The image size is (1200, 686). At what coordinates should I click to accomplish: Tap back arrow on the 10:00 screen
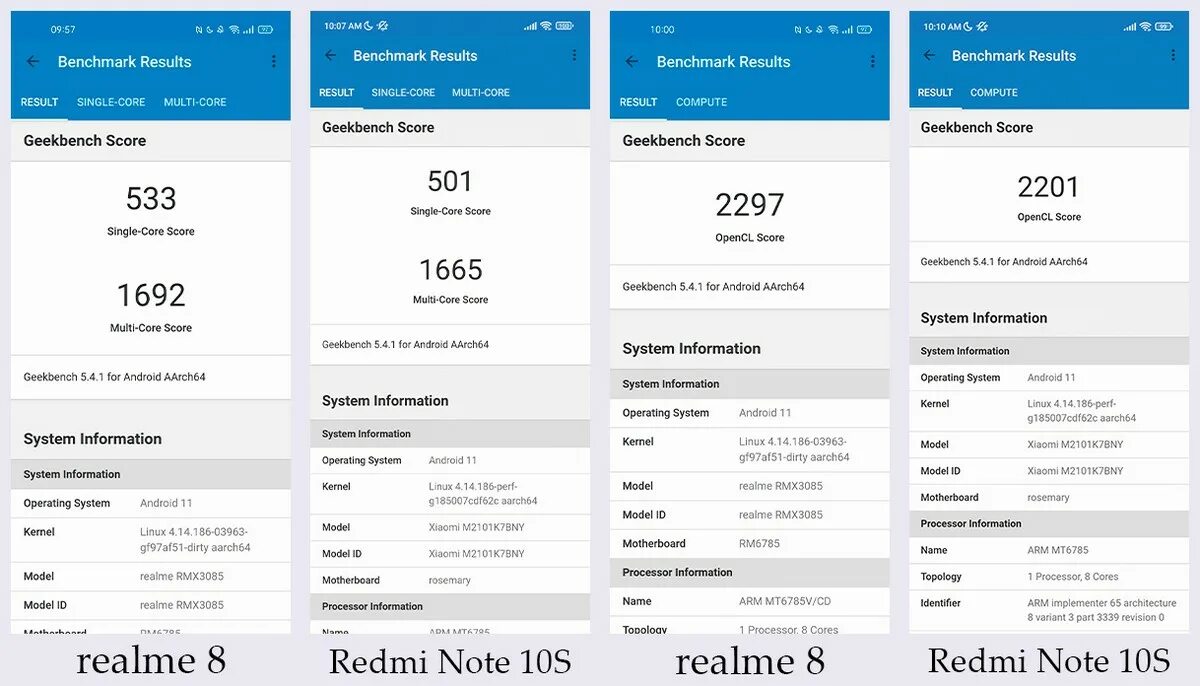click(x=632, y=62)
